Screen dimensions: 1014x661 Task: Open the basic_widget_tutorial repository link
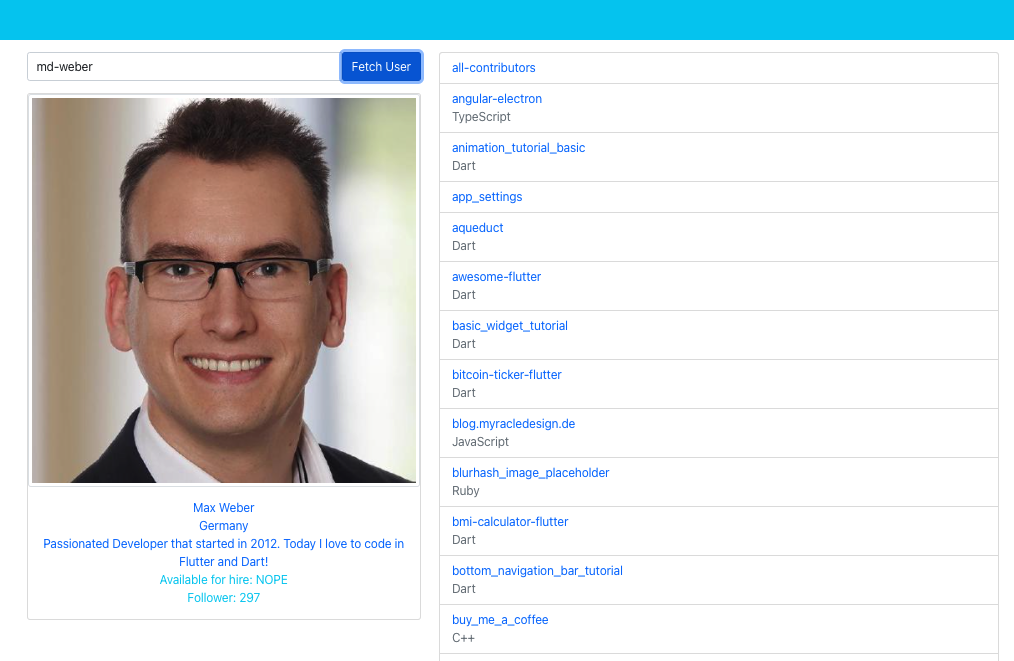click(510, 326)
